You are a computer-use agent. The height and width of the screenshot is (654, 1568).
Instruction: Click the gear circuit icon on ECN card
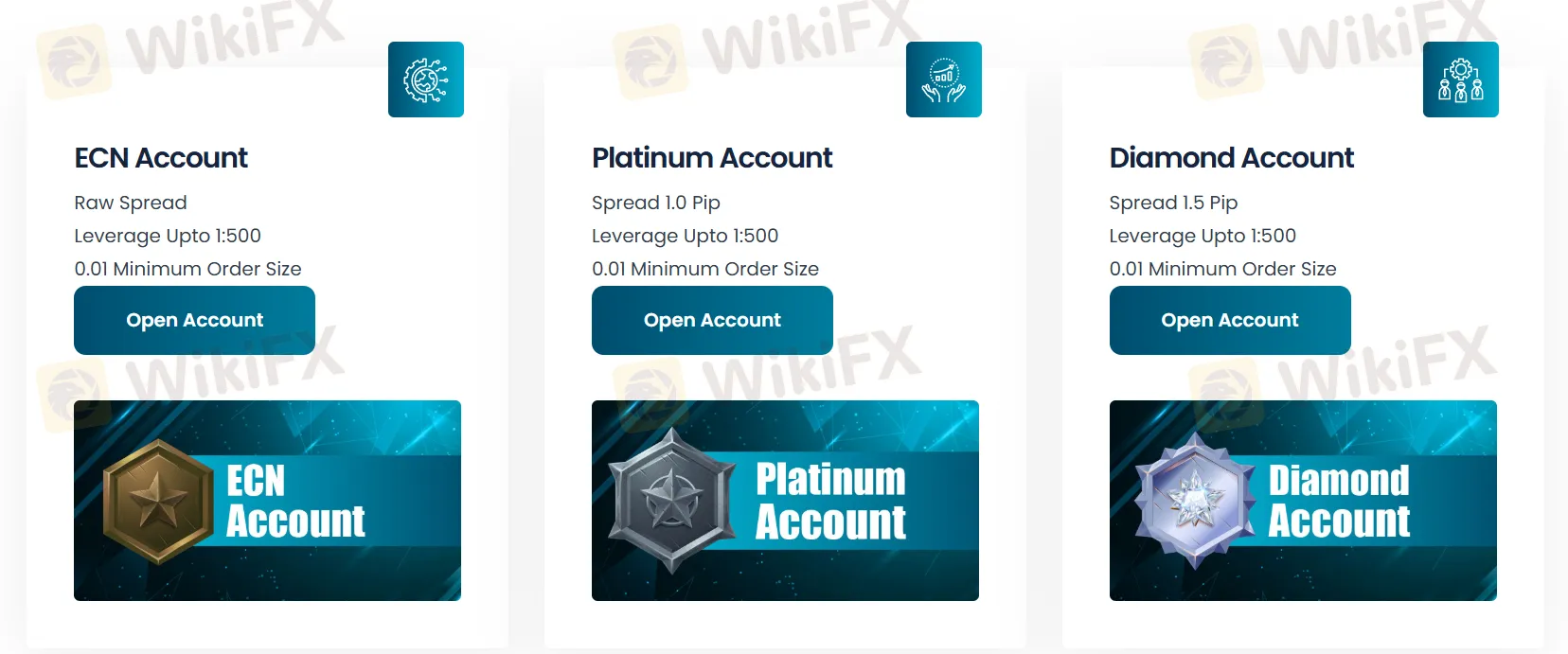pyautogui.click(x=425, y=80)
